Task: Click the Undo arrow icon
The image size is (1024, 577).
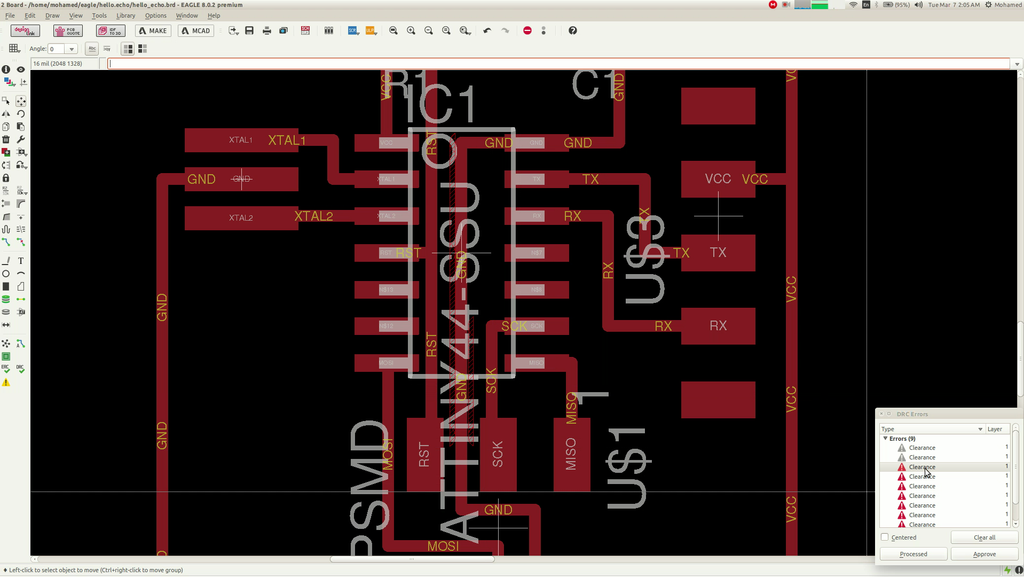Action: [487, 31]
